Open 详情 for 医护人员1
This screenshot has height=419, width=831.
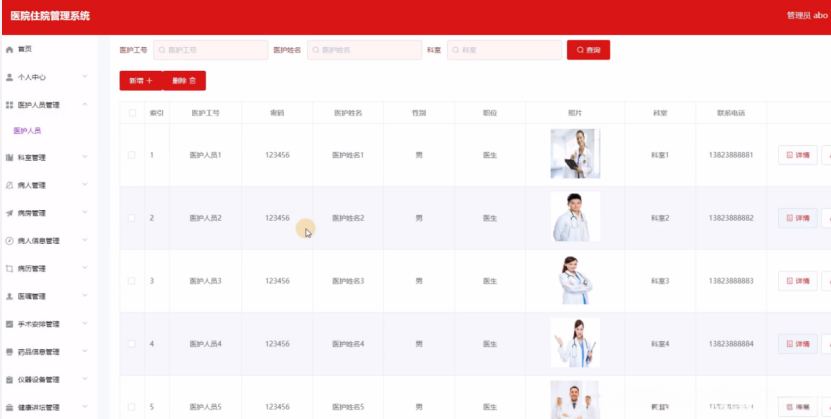point(798,155)
